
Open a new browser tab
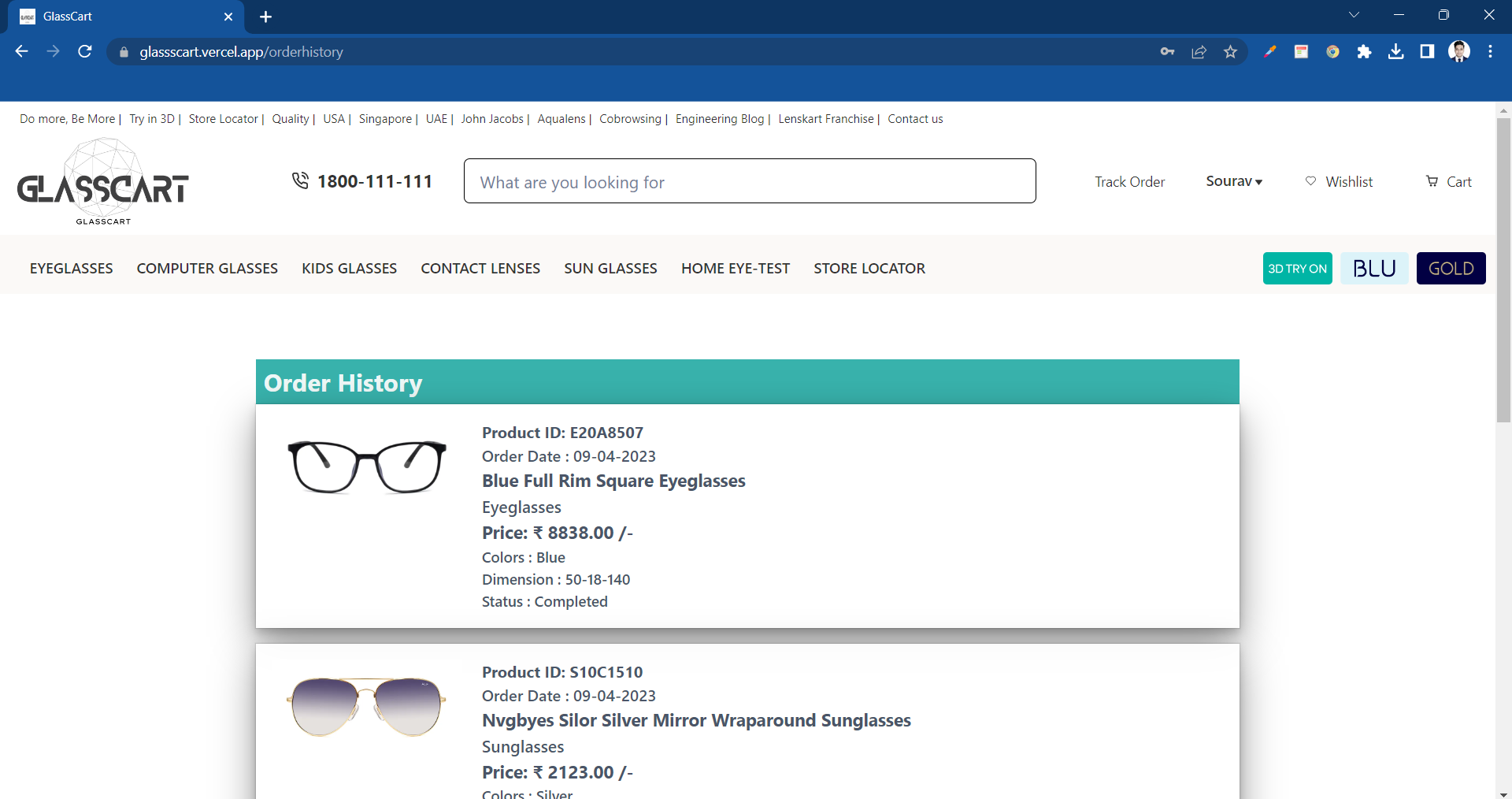pyautogui.click(x=265, y=17)
